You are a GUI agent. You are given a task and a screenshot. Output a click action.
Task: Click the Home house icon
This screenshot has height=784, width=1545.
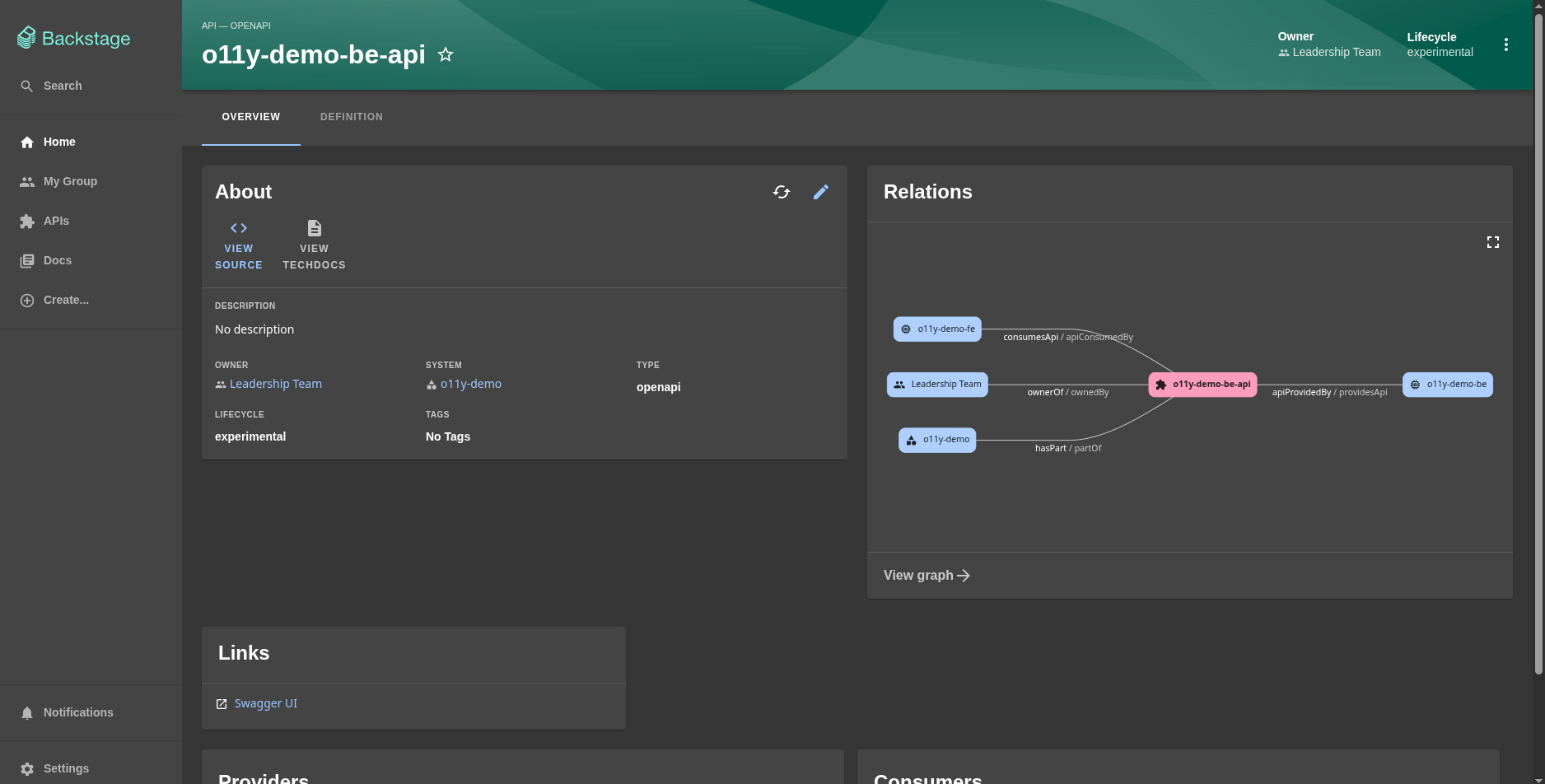[x=27, y=142]
